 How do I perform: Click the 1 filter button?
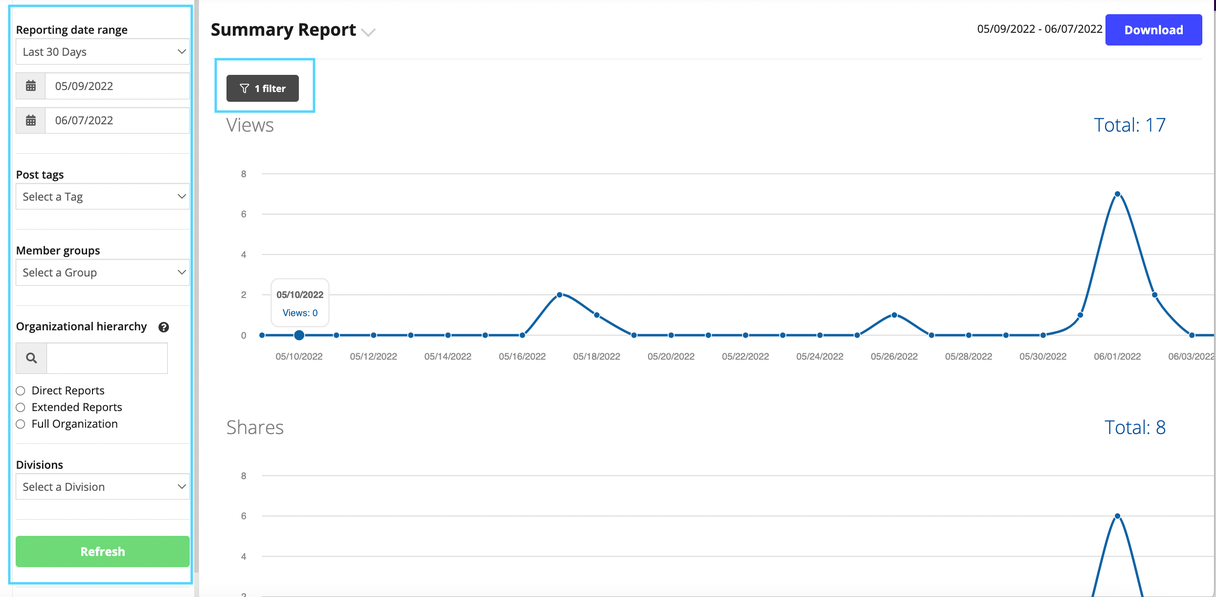[263, 89]
